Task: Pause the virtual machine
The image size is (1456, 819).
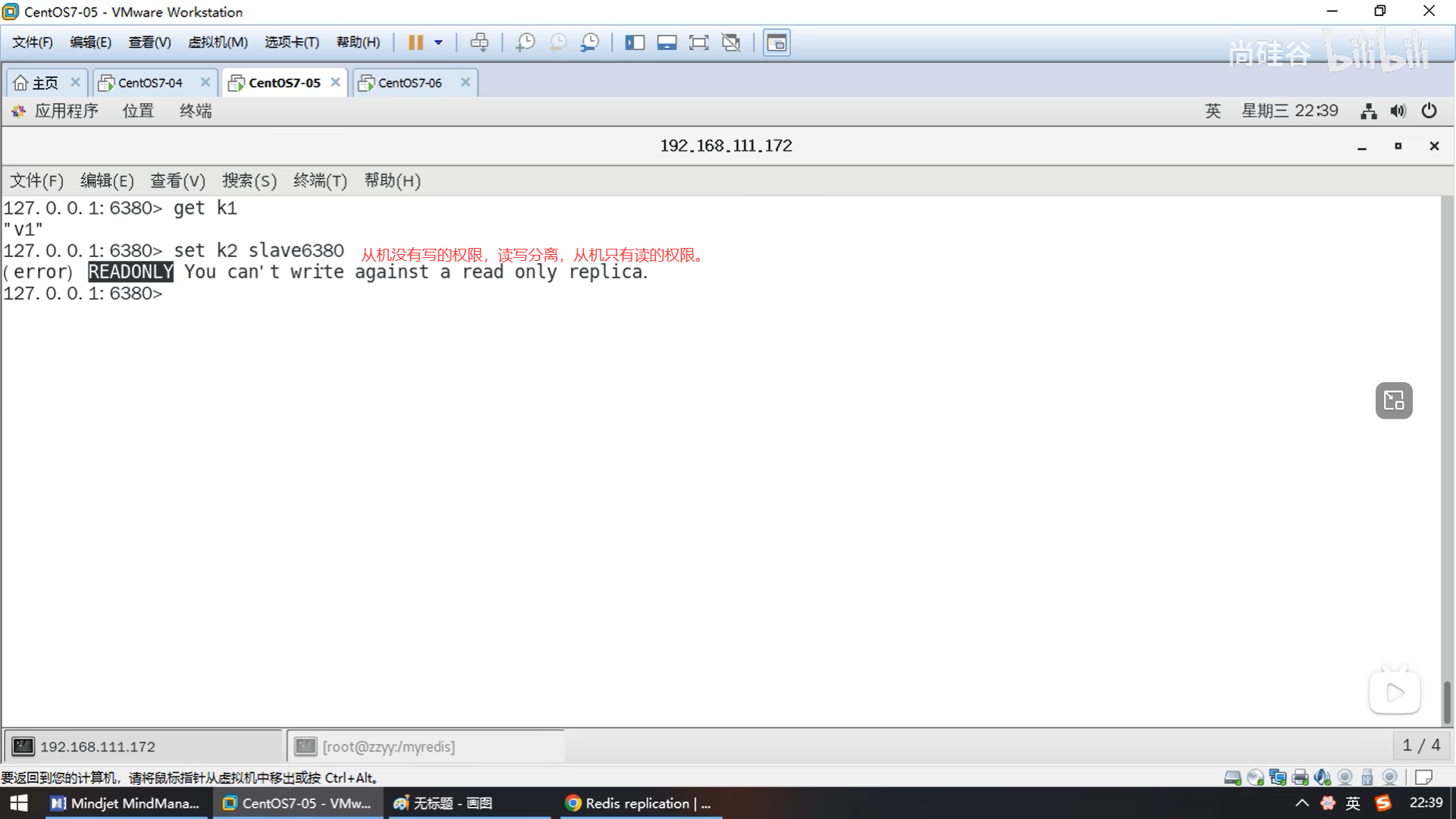Action: click(416, 42)
